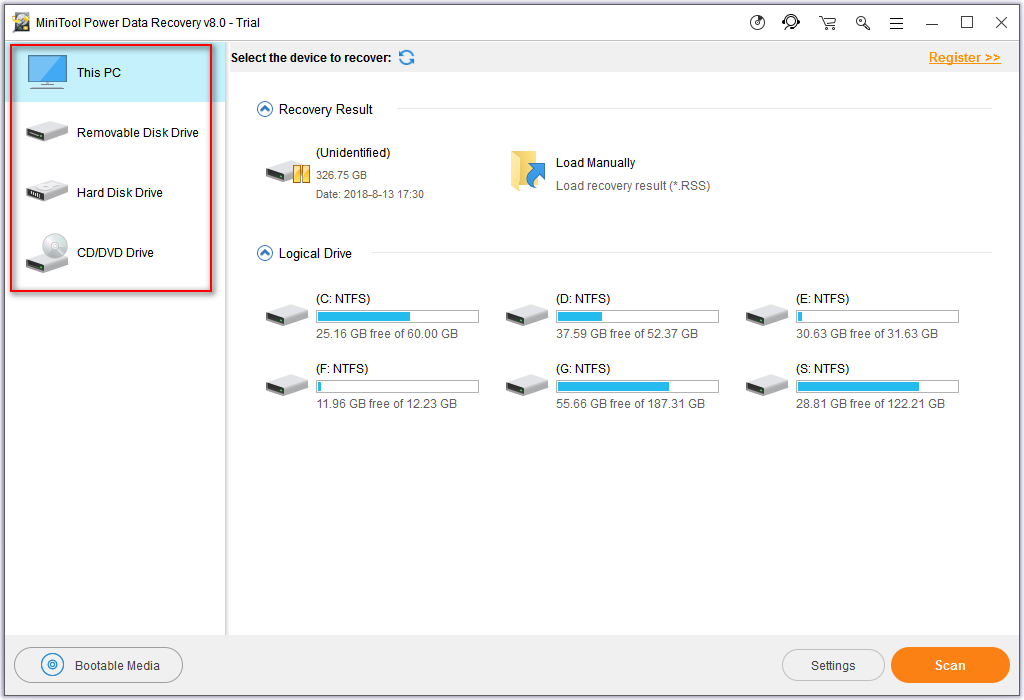Click the refresh device list icon
Image resolution: width=1024 pixels, height=700 pixels.
click(x=406, y=57)
